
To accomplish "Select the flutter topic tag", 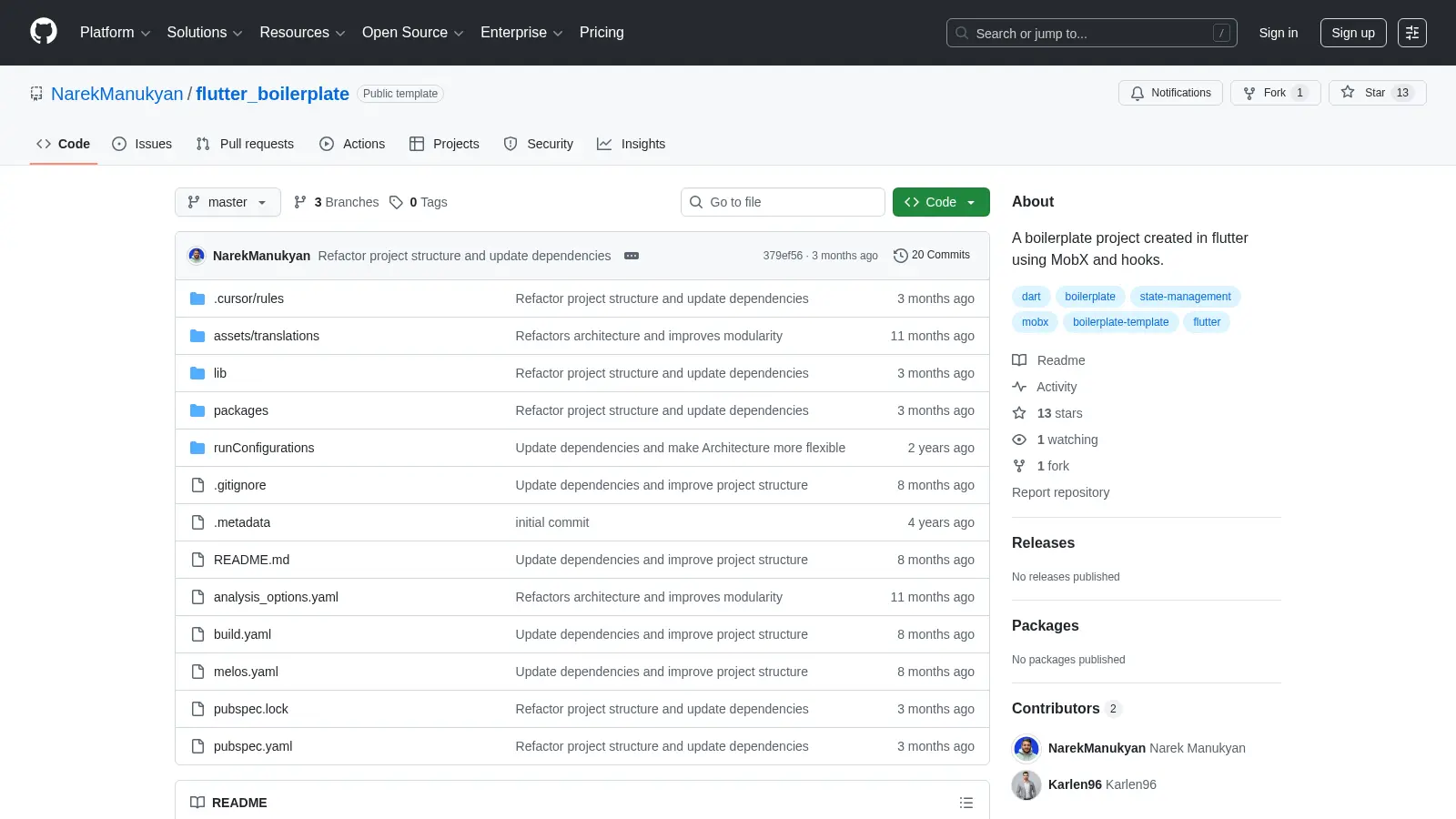I will (1207, 322).
